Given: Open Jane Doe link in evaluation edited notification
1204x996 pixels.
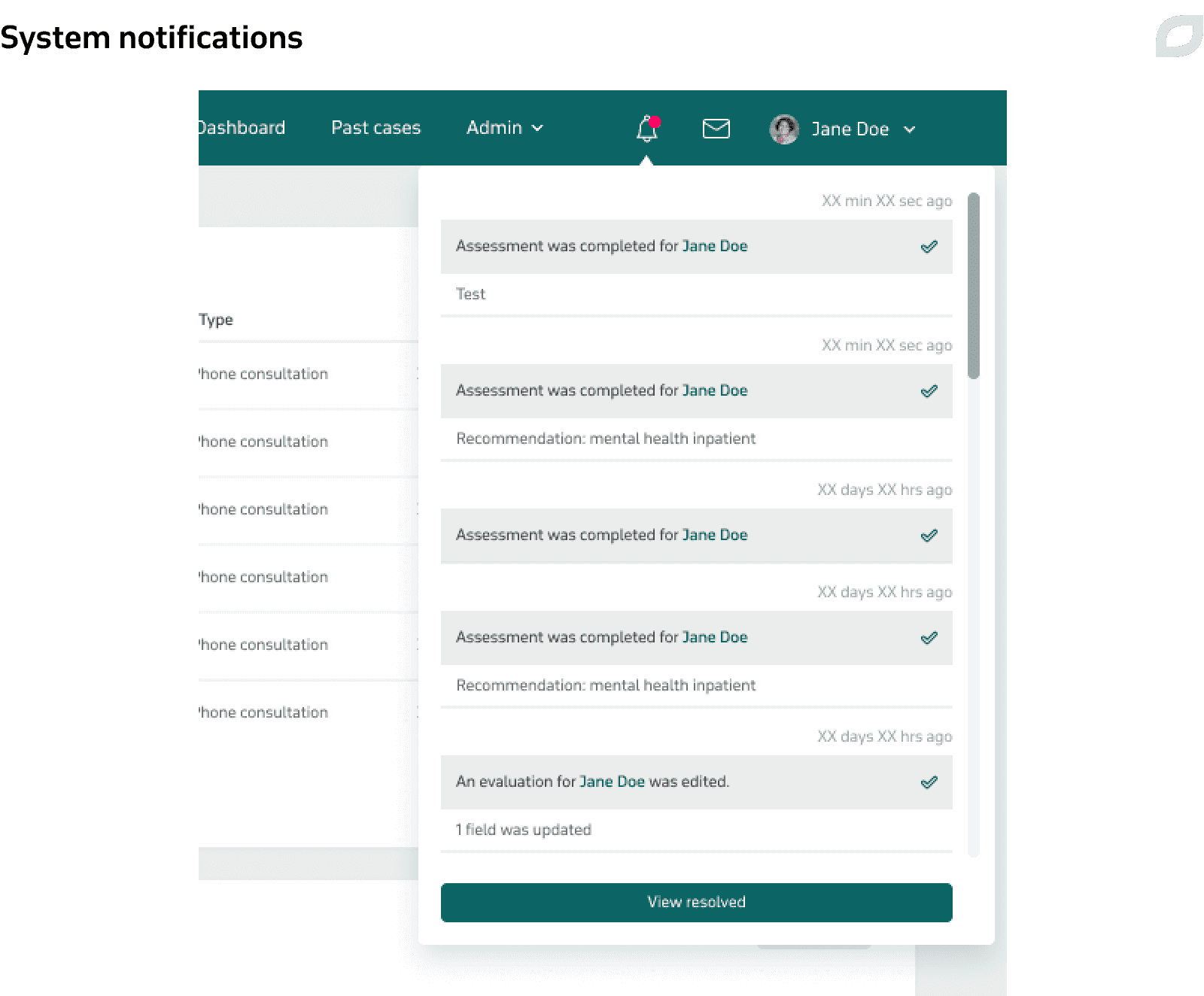Looking at the screenshot, I should 612,782.
